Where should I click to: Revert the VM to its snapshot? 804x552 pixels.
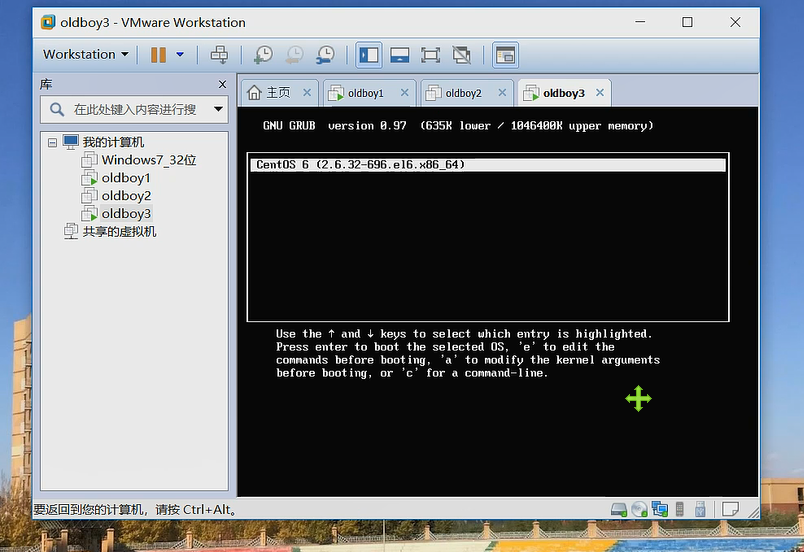[x=295, y=54]
